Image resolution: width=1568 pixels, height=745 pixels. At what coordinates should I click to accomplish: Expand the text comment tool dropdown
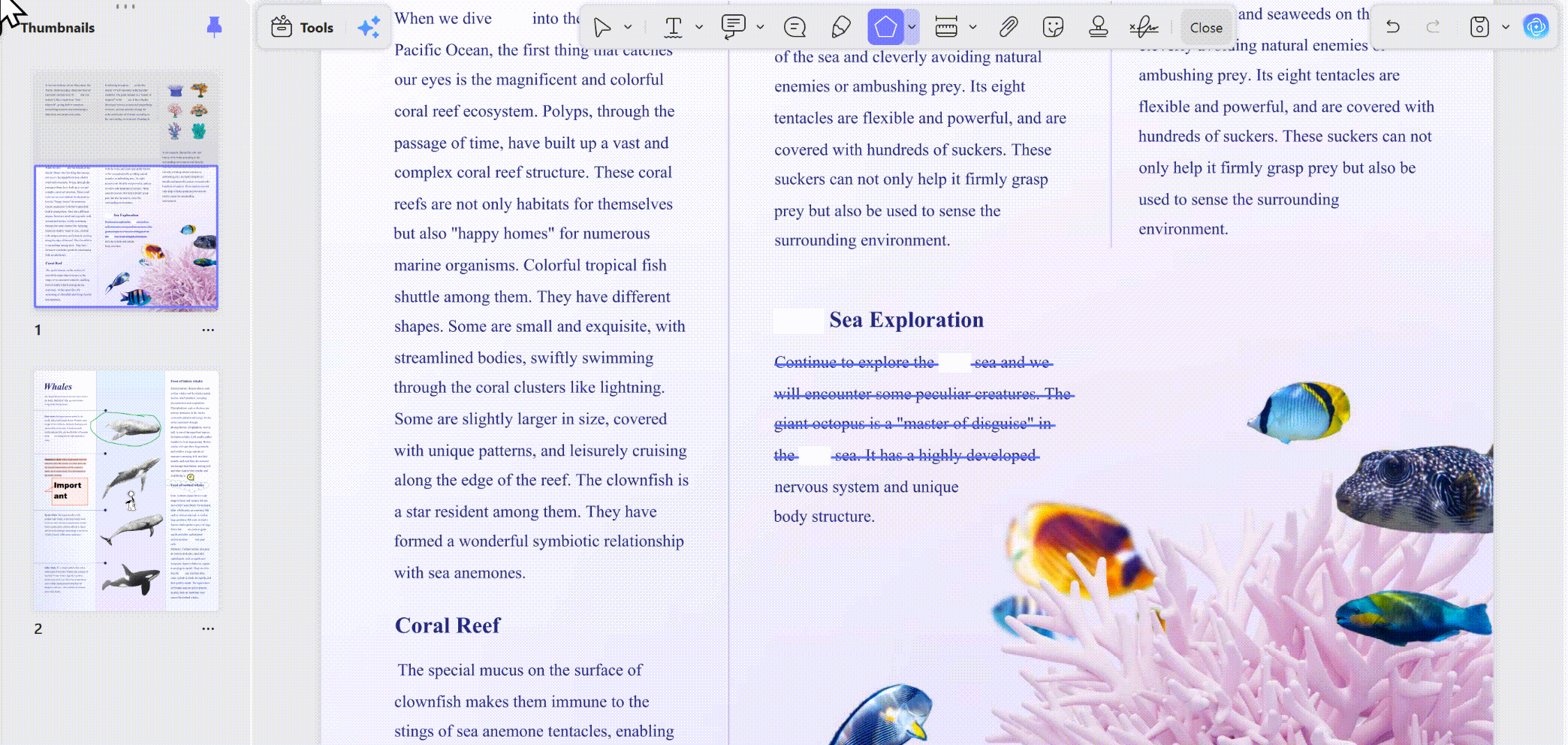coord(760,28)
